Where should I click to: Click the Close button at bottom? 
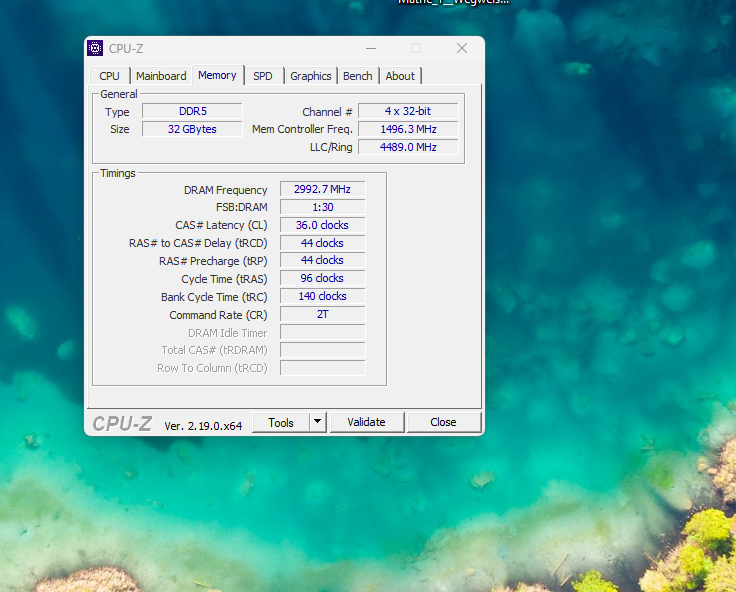click(x=444, y=422)
